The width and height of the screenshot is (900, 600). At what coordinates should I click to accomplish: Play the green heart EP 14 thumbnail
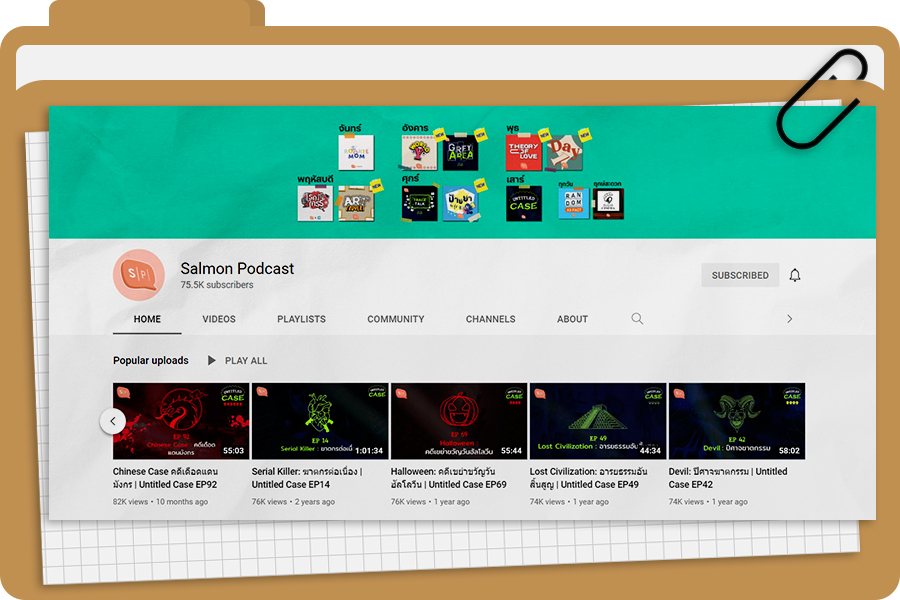pos(320,421)
